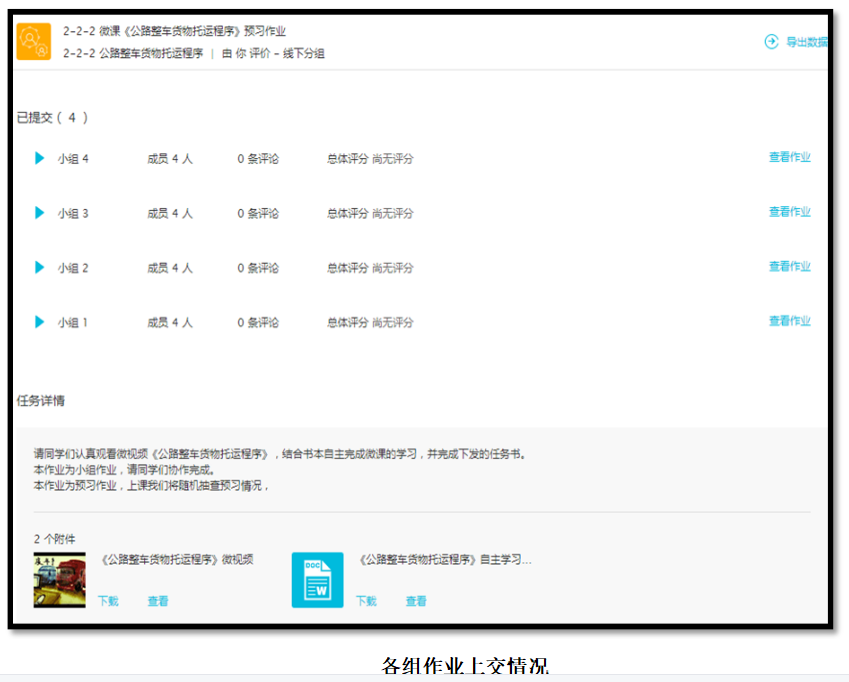Click the export data arrow icon

click(x=771, y=42)
